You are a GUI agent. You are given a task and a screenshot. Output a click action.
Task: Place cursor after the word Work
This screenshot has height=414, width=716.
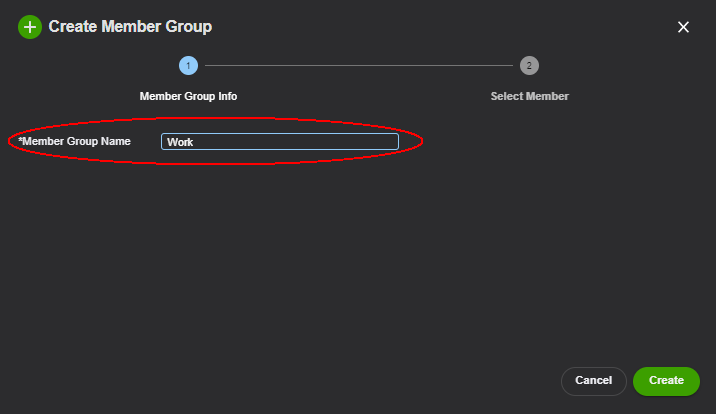(x=194, y=142)
